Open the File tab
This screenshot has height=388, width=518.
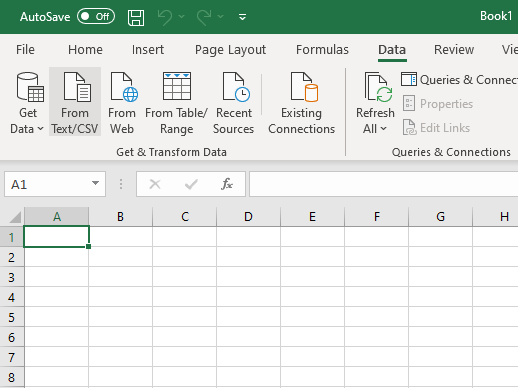click(x=25, y=50)
